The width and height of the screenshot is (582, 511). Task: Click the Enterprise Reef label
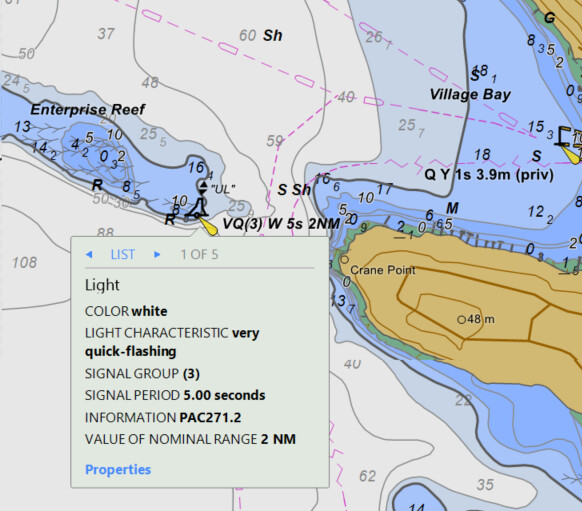click(88, 109)
